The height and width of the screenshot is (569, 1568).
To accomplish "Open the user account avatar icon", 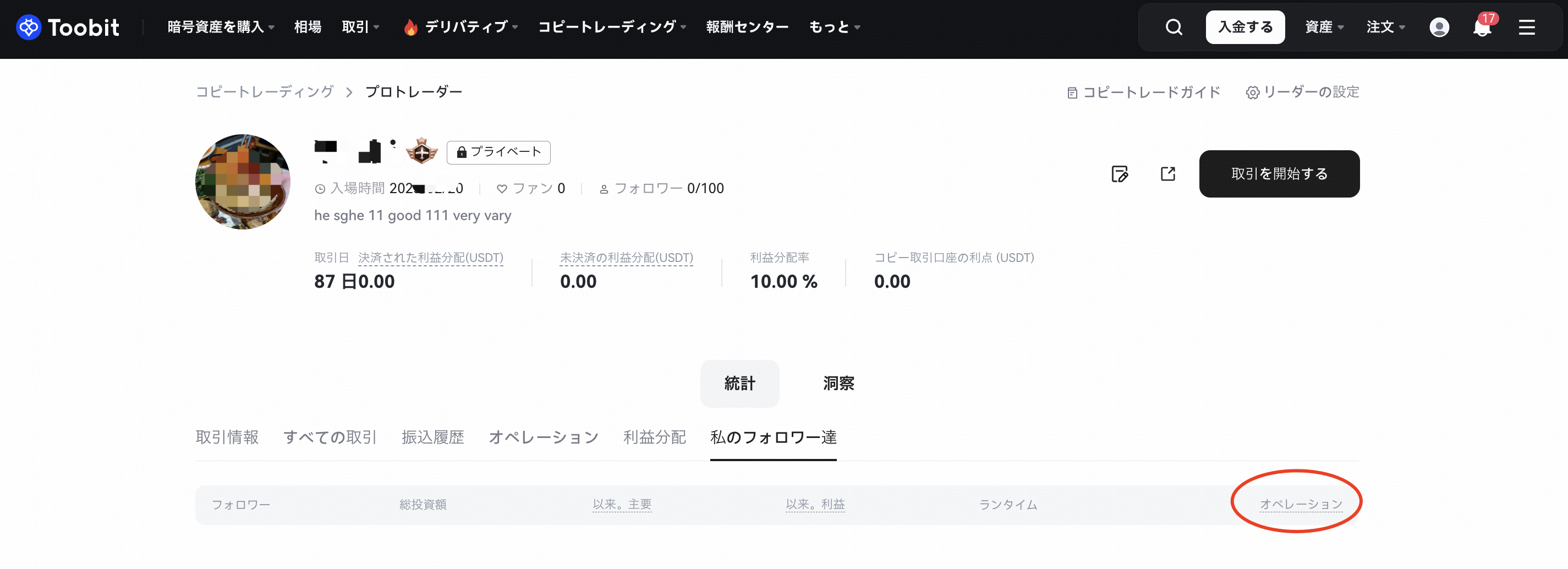I will [1439, 28].
